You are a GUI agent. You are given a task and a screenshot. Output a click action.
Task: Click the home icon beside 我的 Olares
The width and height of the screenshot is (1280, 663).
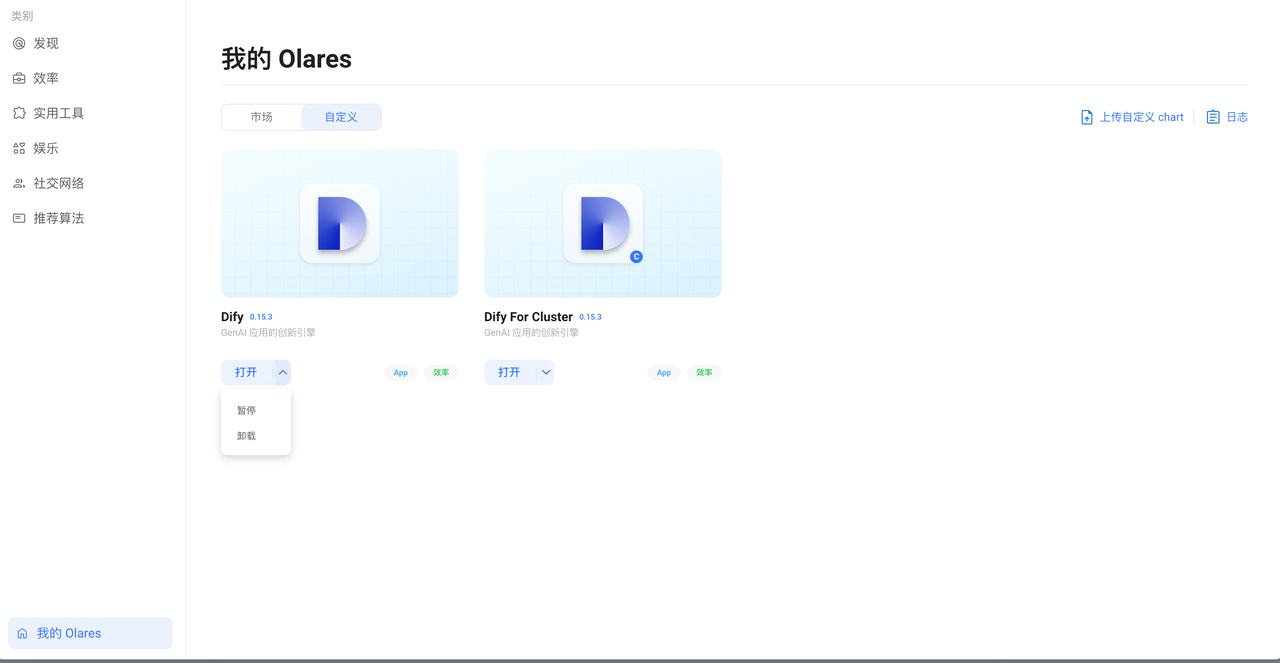coord(23,633)
